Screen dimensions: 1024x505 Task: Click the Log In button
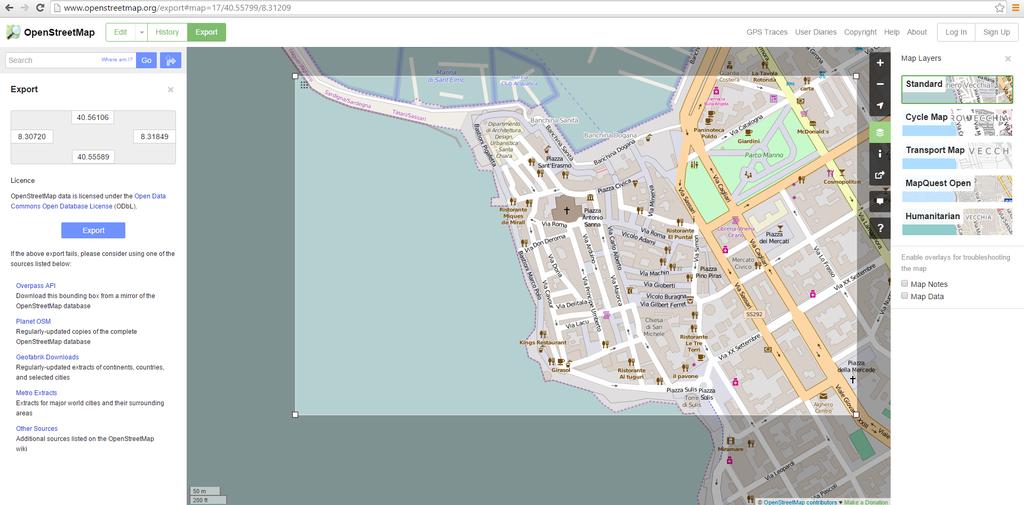tap(956, 32)
